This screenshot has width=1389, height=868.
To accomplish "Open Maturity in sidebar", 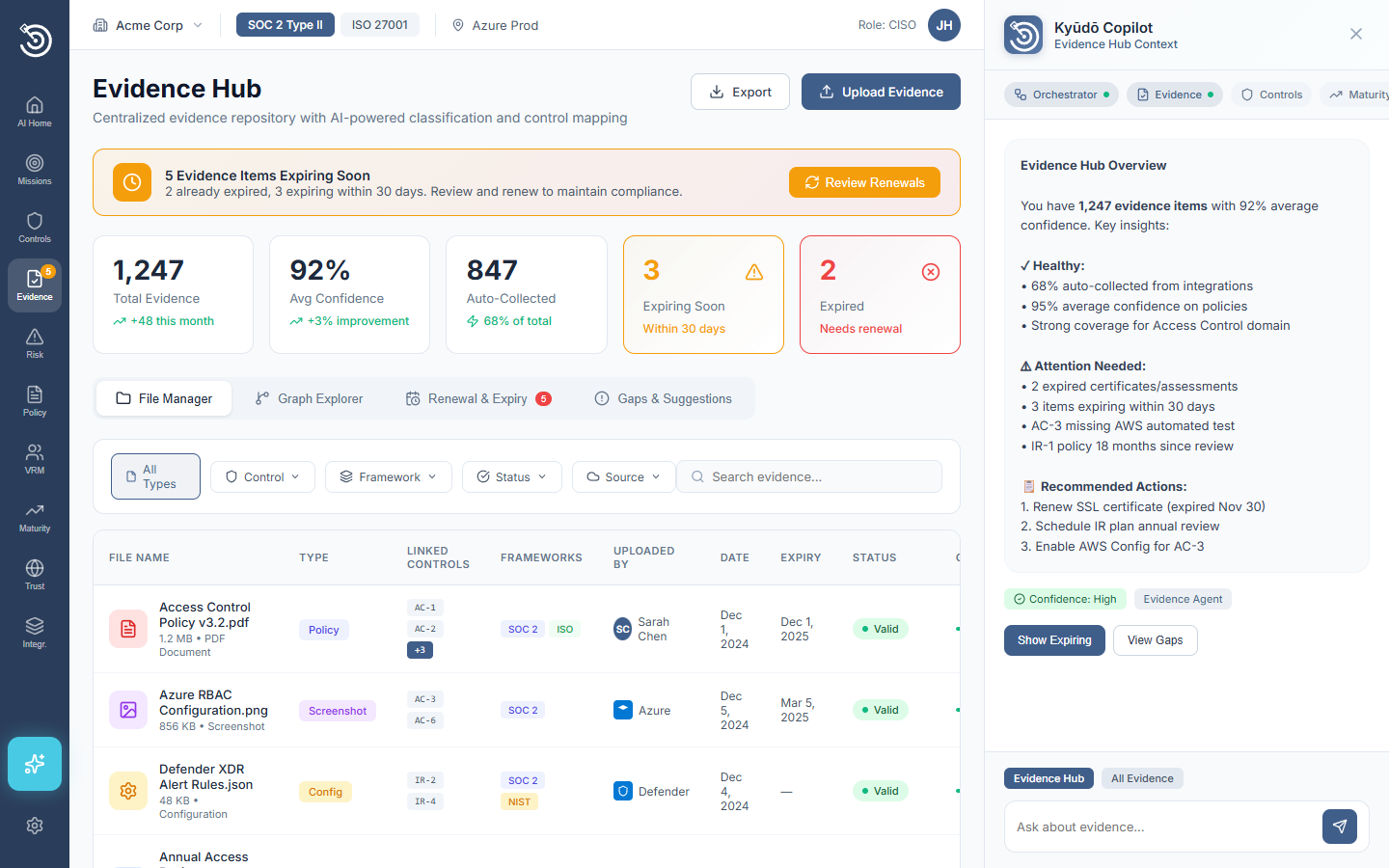I will tap(35, 516).
